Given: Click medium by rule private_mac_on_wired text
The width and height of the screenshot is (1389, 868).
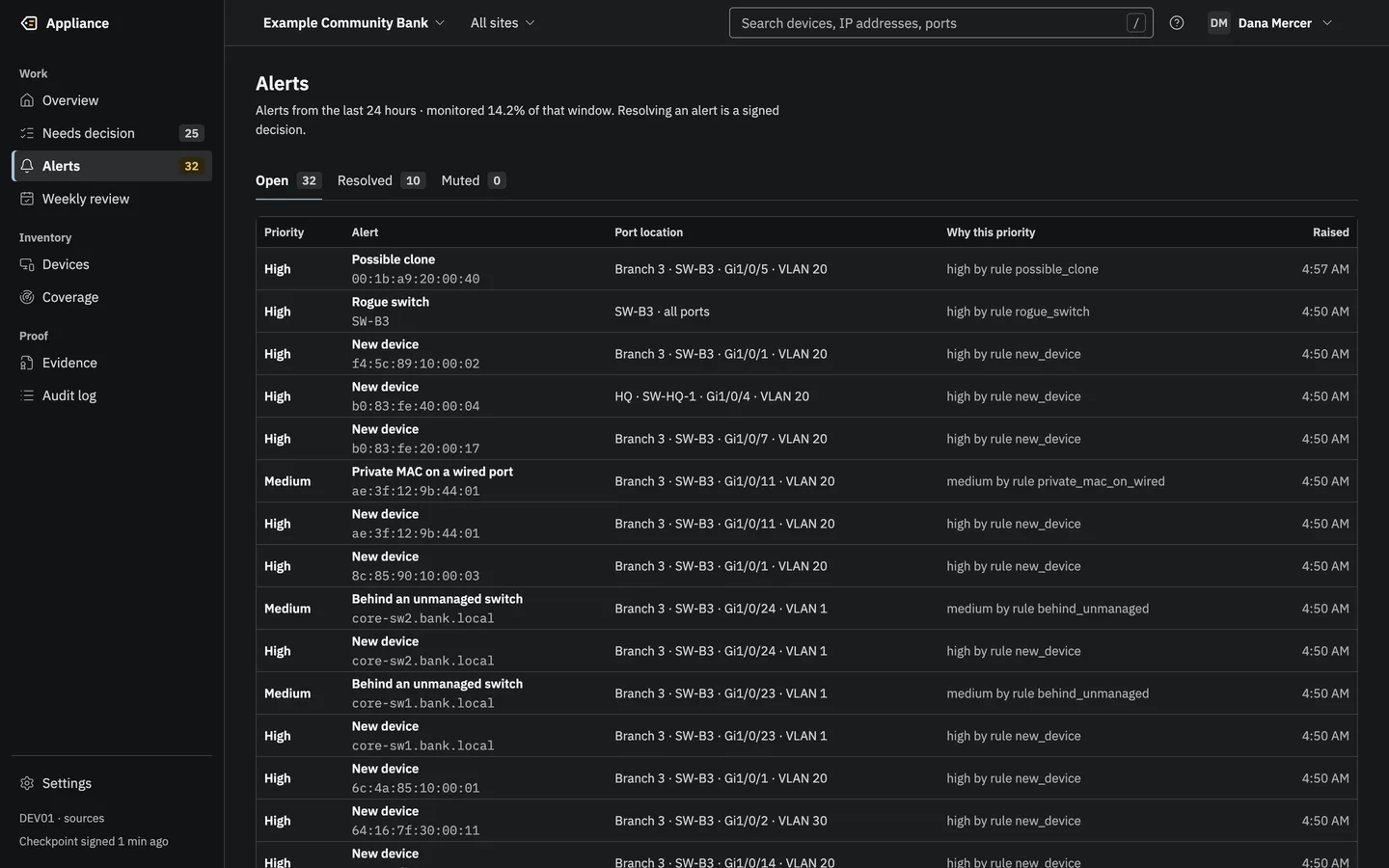Looking at the screenshot, I should [x=1055, y=481].
